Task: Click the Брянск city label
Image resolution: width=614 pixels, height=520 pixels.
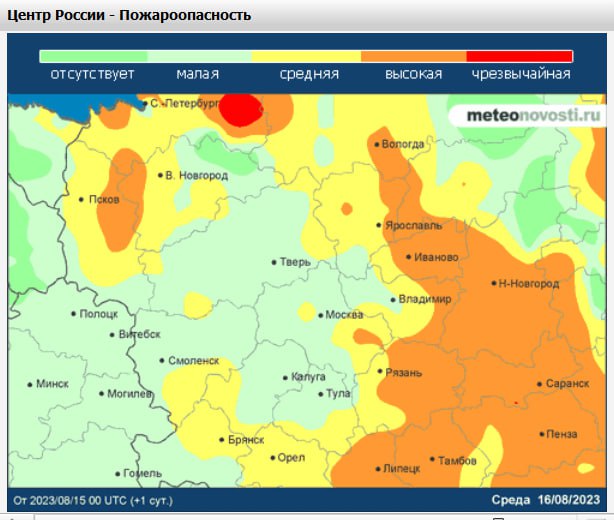Action: pos(246,440)
